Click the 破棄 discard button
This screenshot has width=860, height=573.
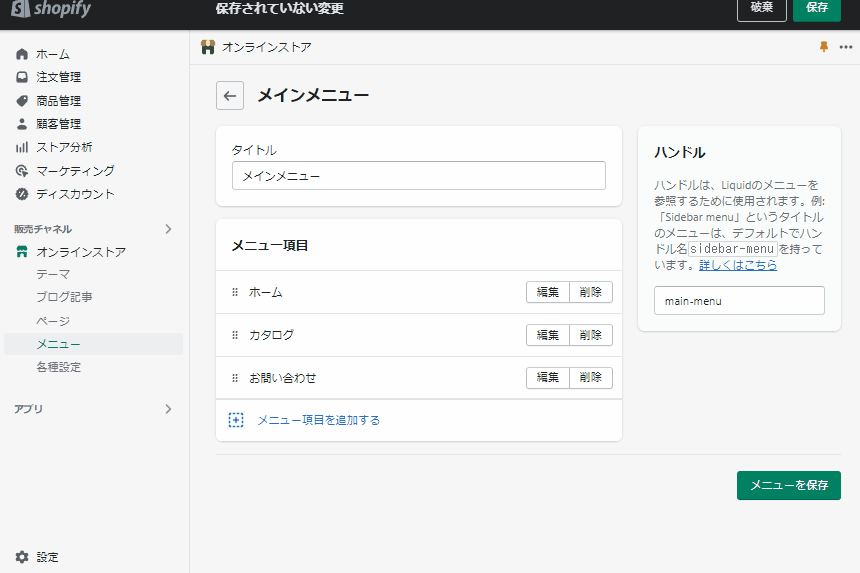coord(762,8)
